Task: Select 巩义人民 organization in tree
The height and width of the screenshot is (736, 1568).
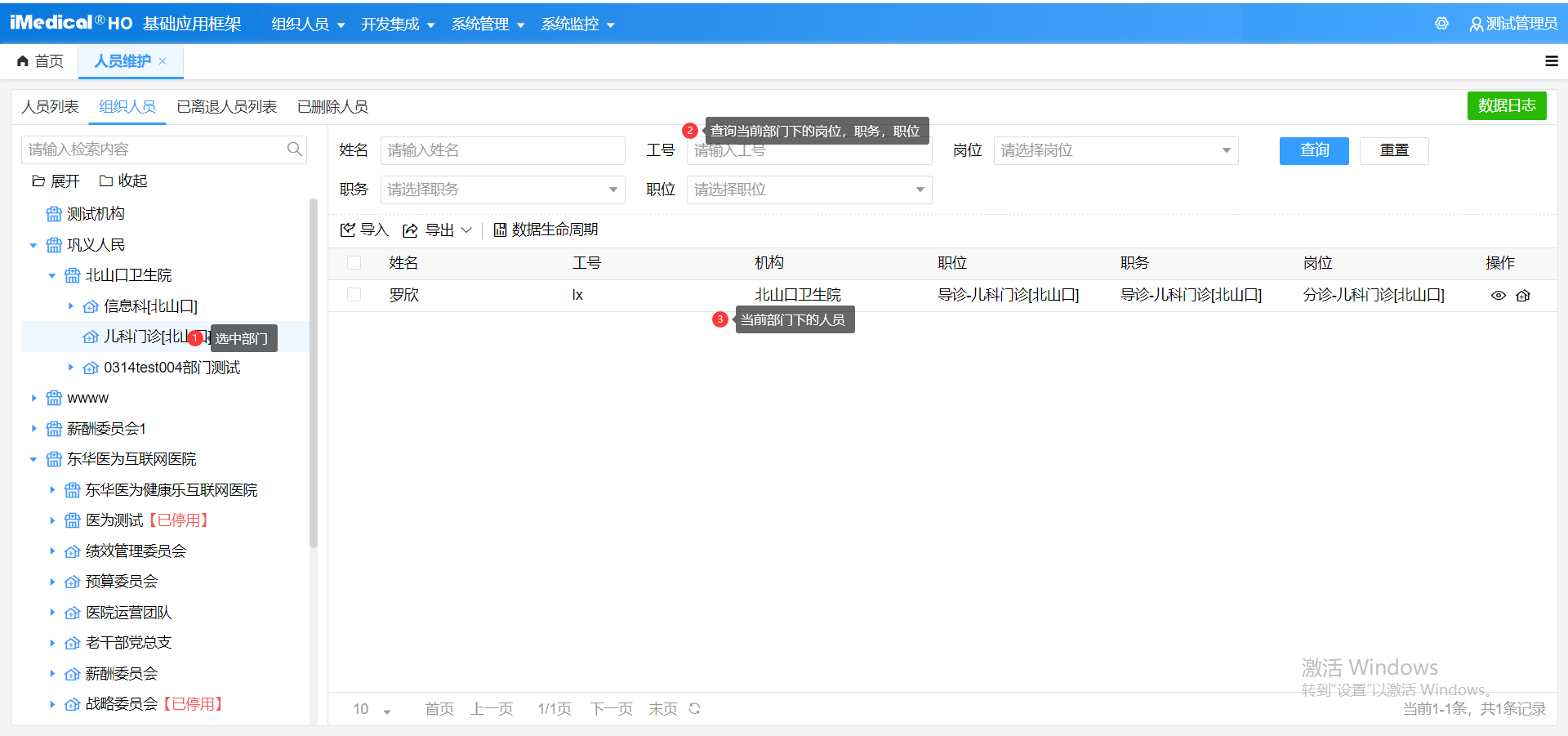Action: coord(96,245)
